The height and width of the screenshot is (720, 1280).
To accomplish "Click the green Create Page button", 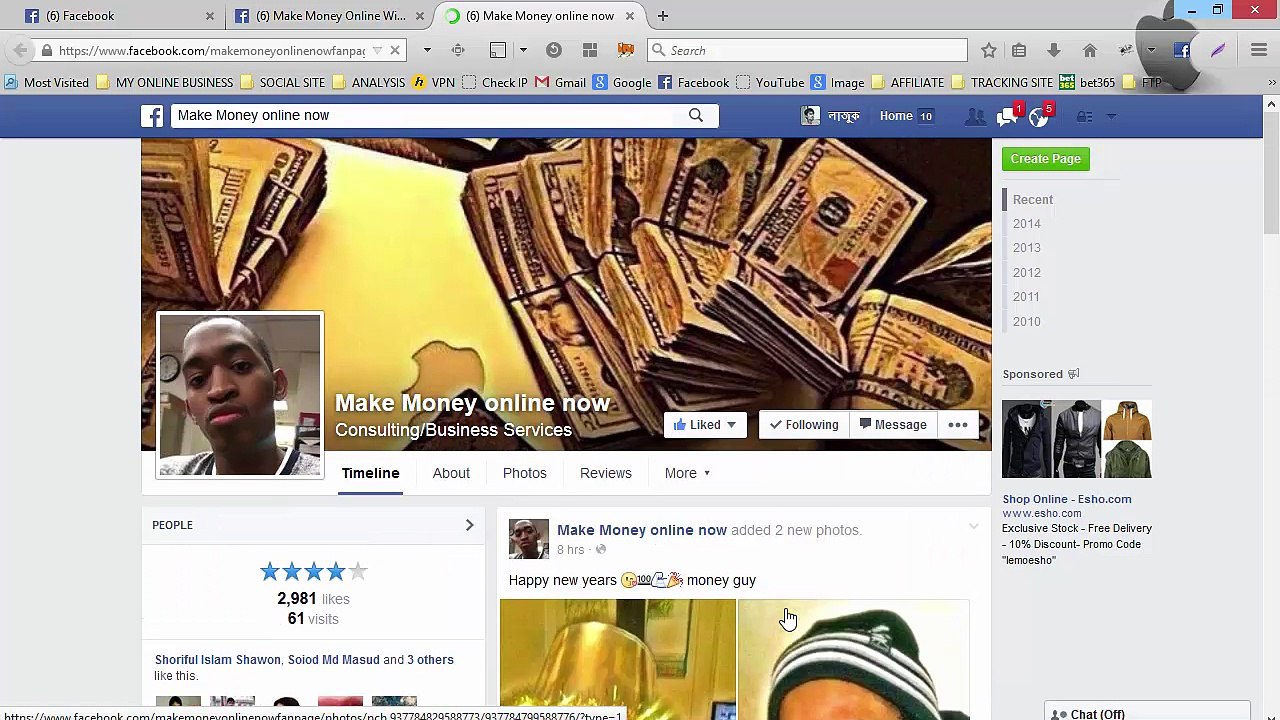I will coord(1046,159).
